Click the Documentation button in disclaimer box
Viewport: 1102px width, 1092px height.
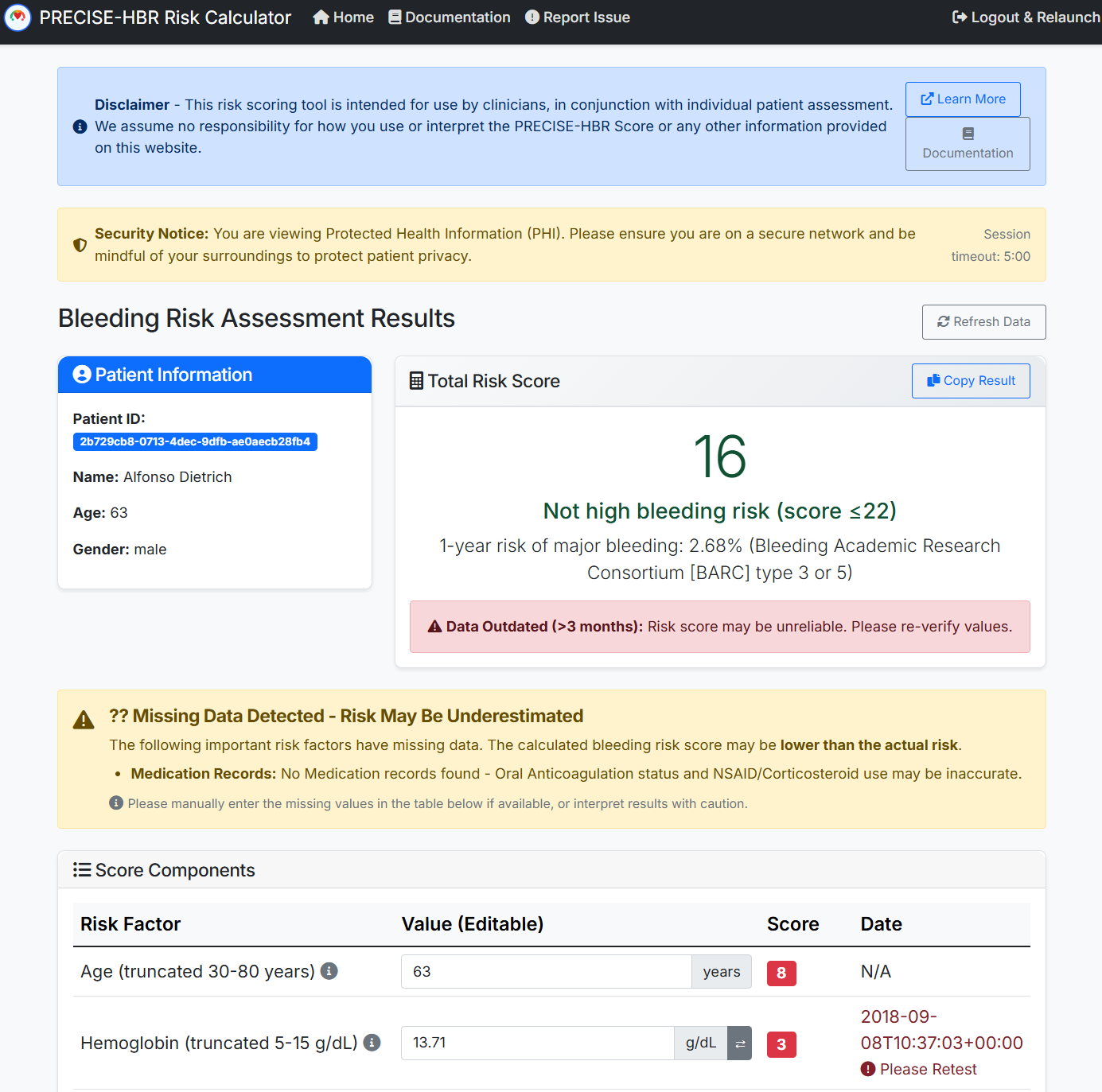coord(968,144)
